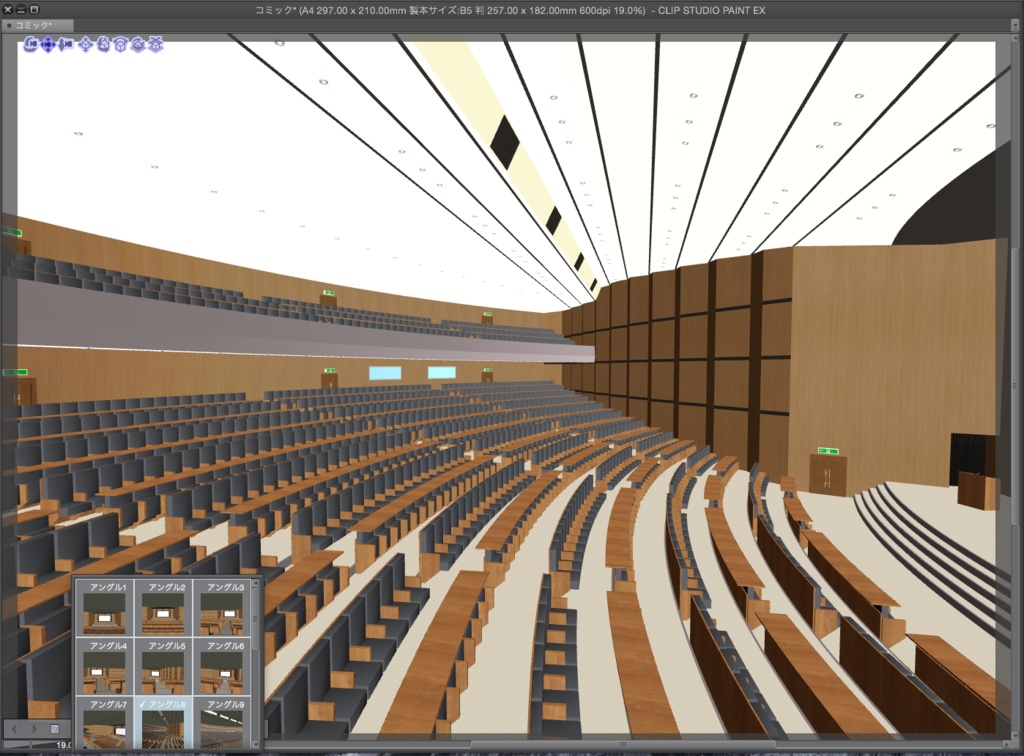Select the camera rotate manipulator icon
The width and height of the screenshot is (1024, 756).
click(x=30, y=45)
